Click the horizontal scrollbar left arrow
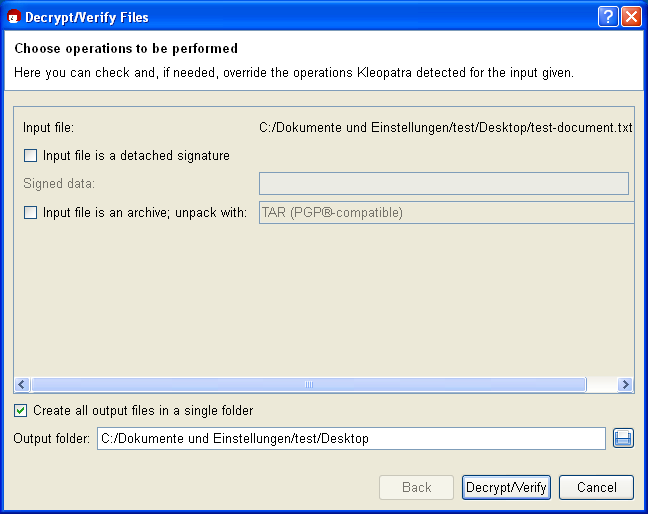This screenshot has height=514, width=648. coord(22,385)
